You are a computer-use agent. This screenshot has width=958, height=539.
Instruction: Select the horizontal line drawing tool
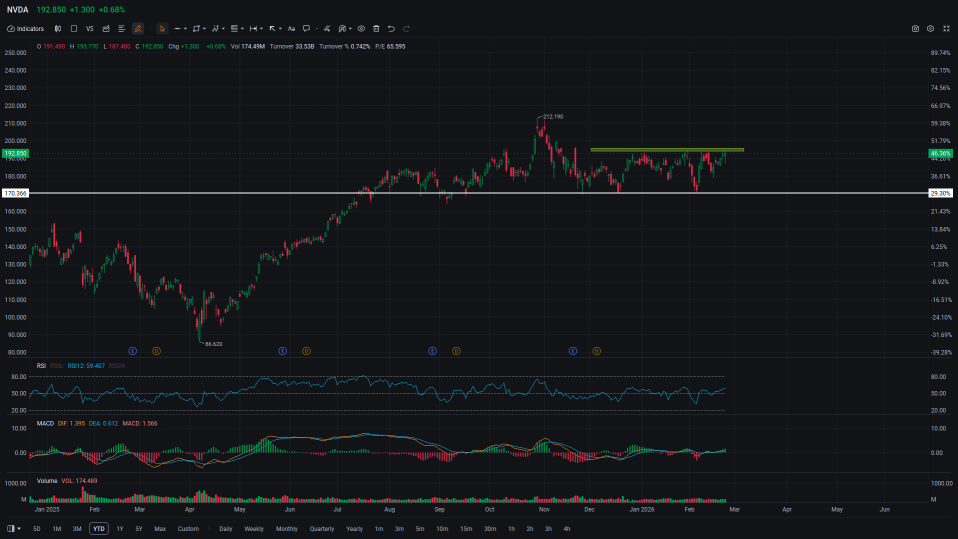177,29
